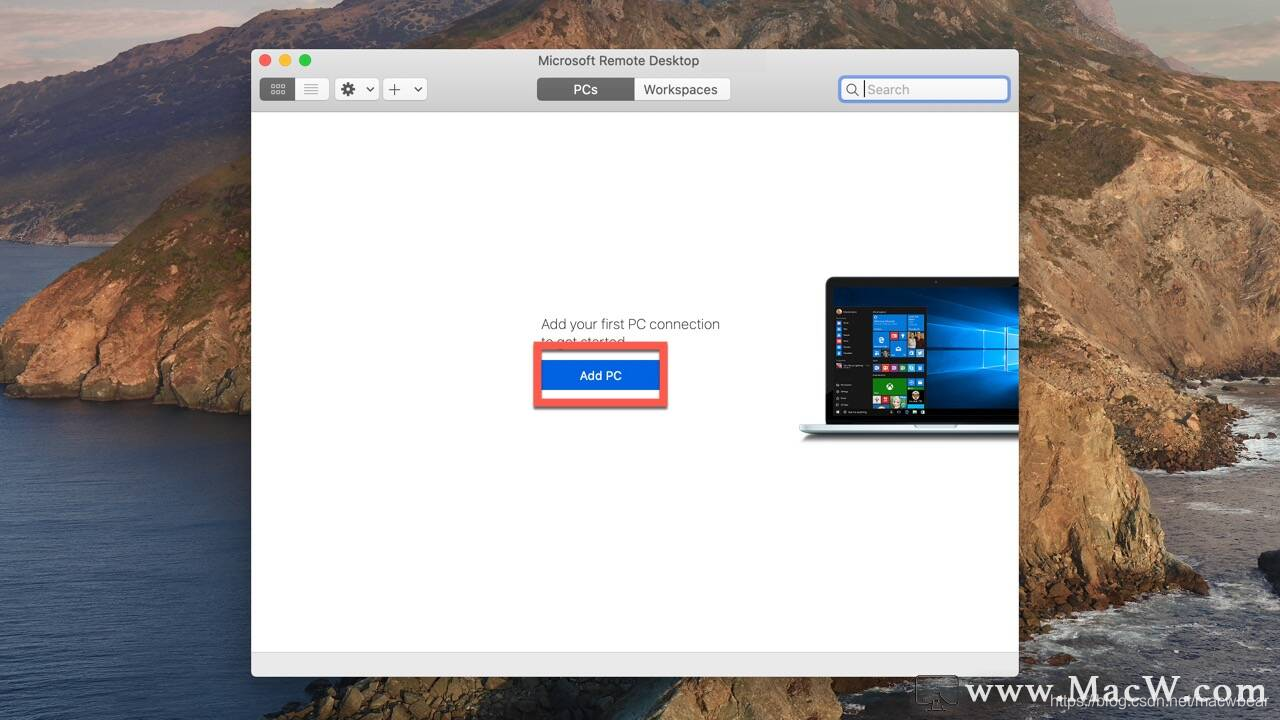Click the Add PC button

pyautogui.click(x=600, y=375)
